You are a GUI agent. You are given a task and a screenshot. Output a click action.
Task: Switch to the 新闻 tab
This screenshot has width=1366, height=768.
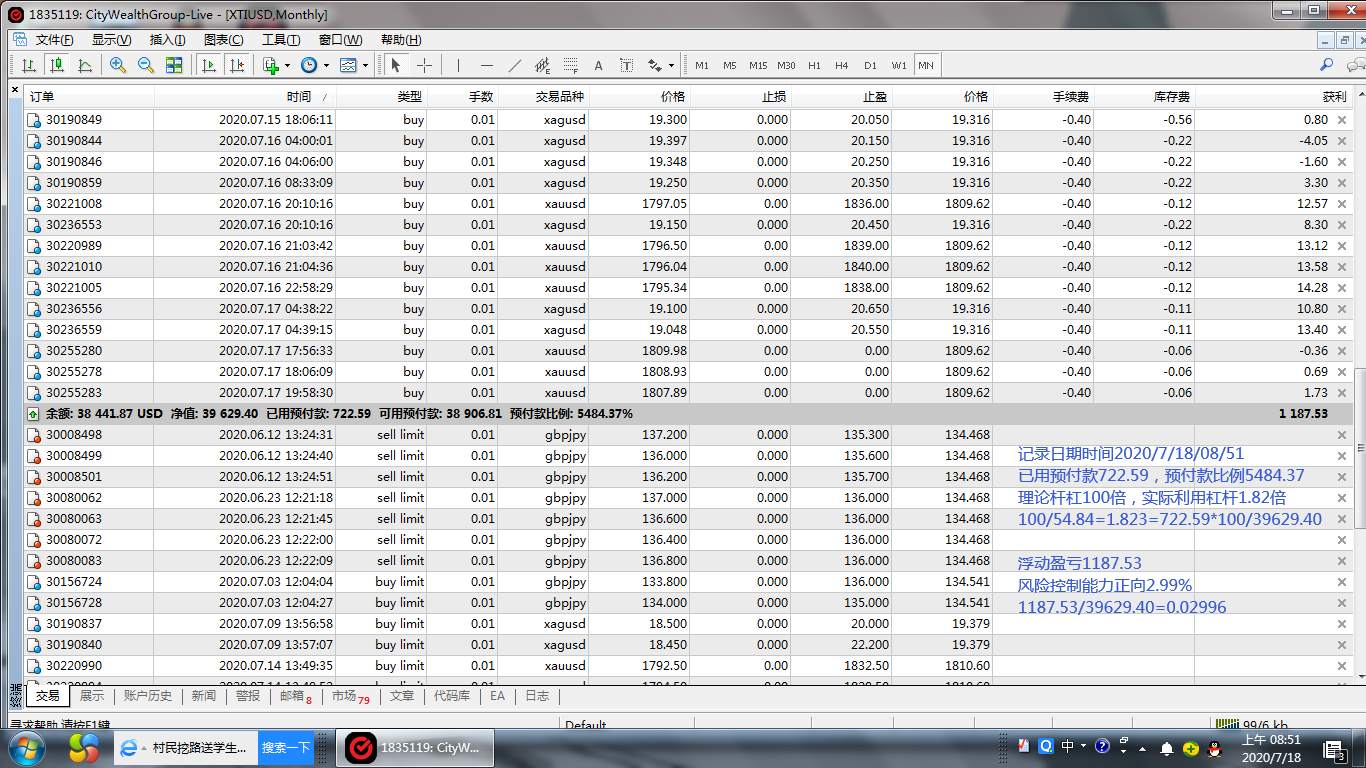click(x=204, y=696)
